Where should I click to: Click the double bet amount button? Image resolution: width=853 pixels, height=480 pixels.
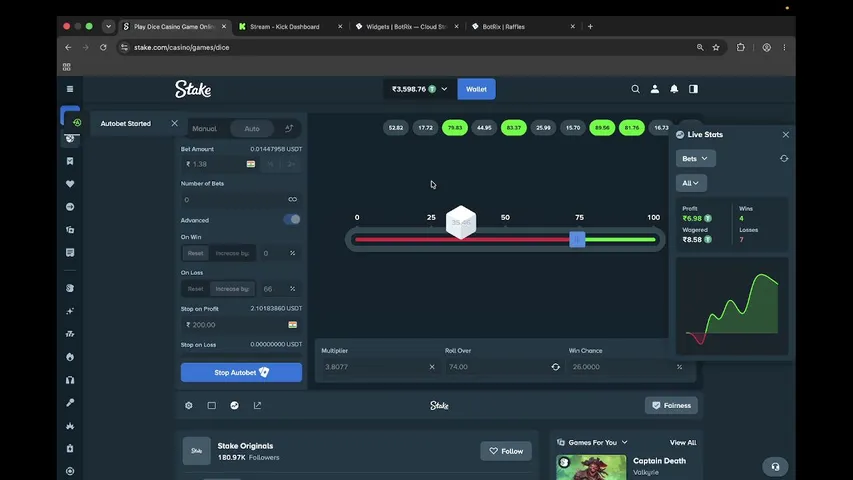(291, 164)
